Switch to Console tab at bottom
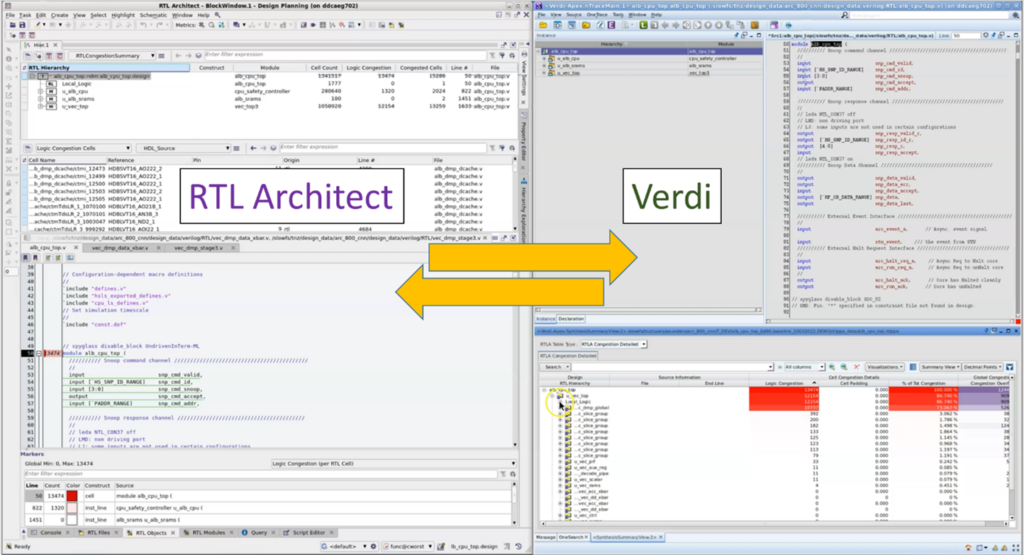 pos(51,533)
